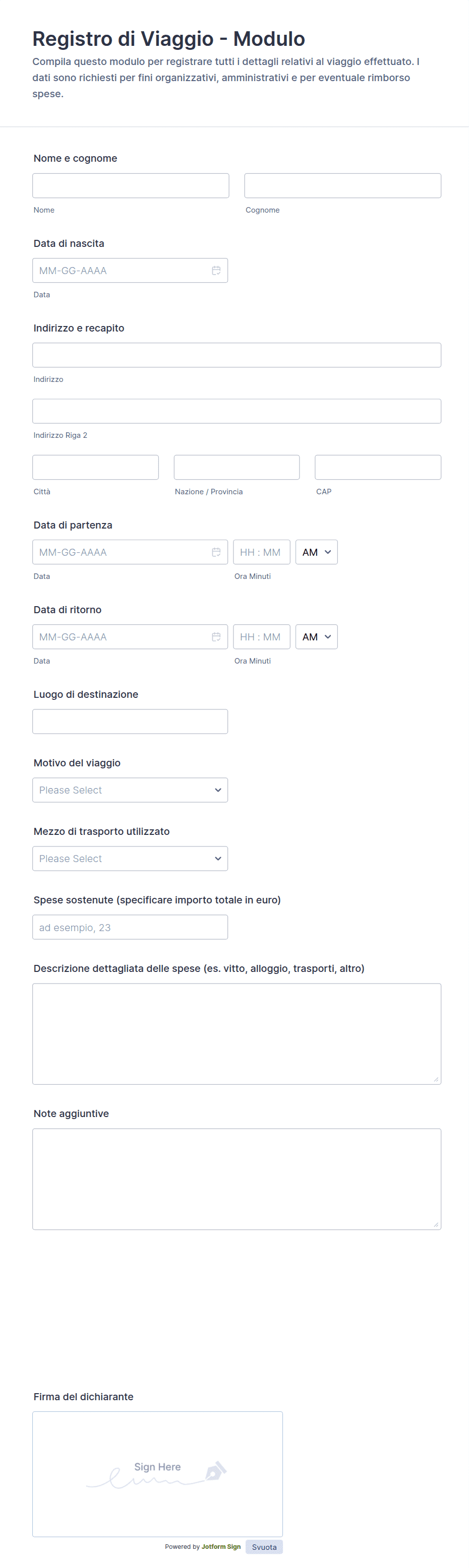Open Motivo del viaggio dropdown
469x1568 pixels.
(x=130, y=790)
